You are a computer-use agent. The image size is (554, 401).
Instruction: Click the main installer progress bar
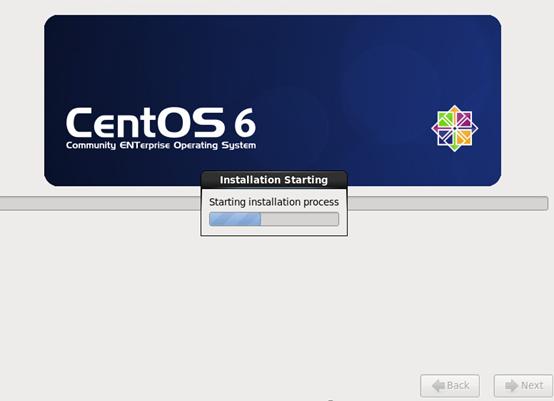[x=274, y=204]
